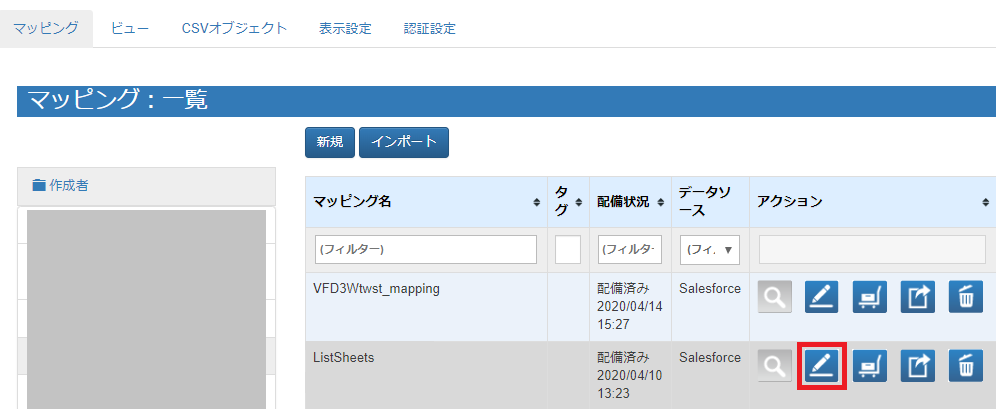The image size is (996, 409).
Task: Click deploy cart icon for ListSheets row
Action: [869, 367]
